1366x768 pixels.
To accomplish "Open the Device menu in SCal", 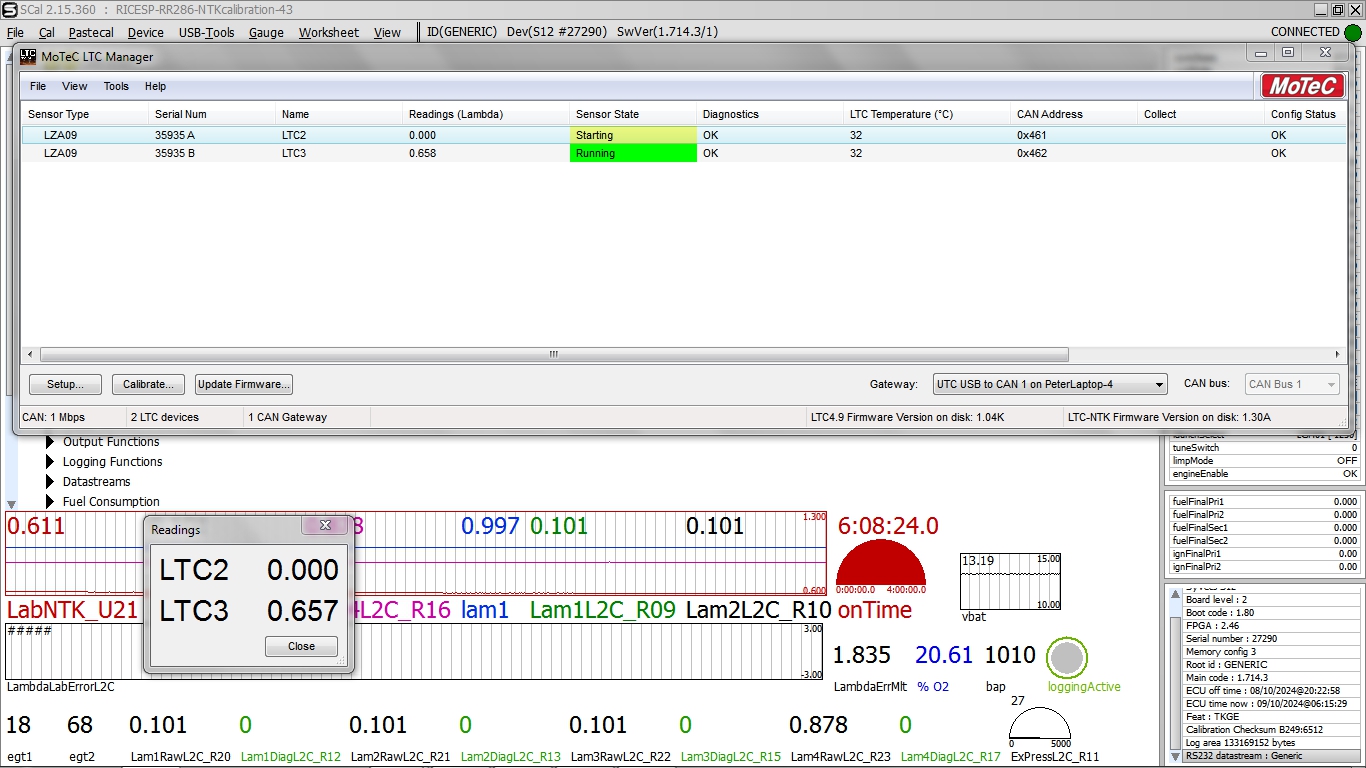I will point(146,32).
